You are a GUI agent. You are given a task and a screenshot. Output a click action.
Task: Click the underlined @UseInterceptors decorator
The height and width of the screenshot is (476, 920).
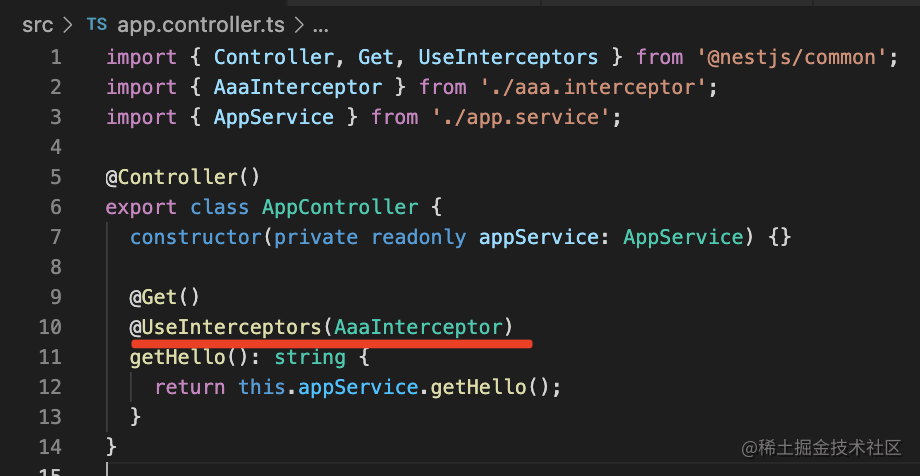(226, 327)
